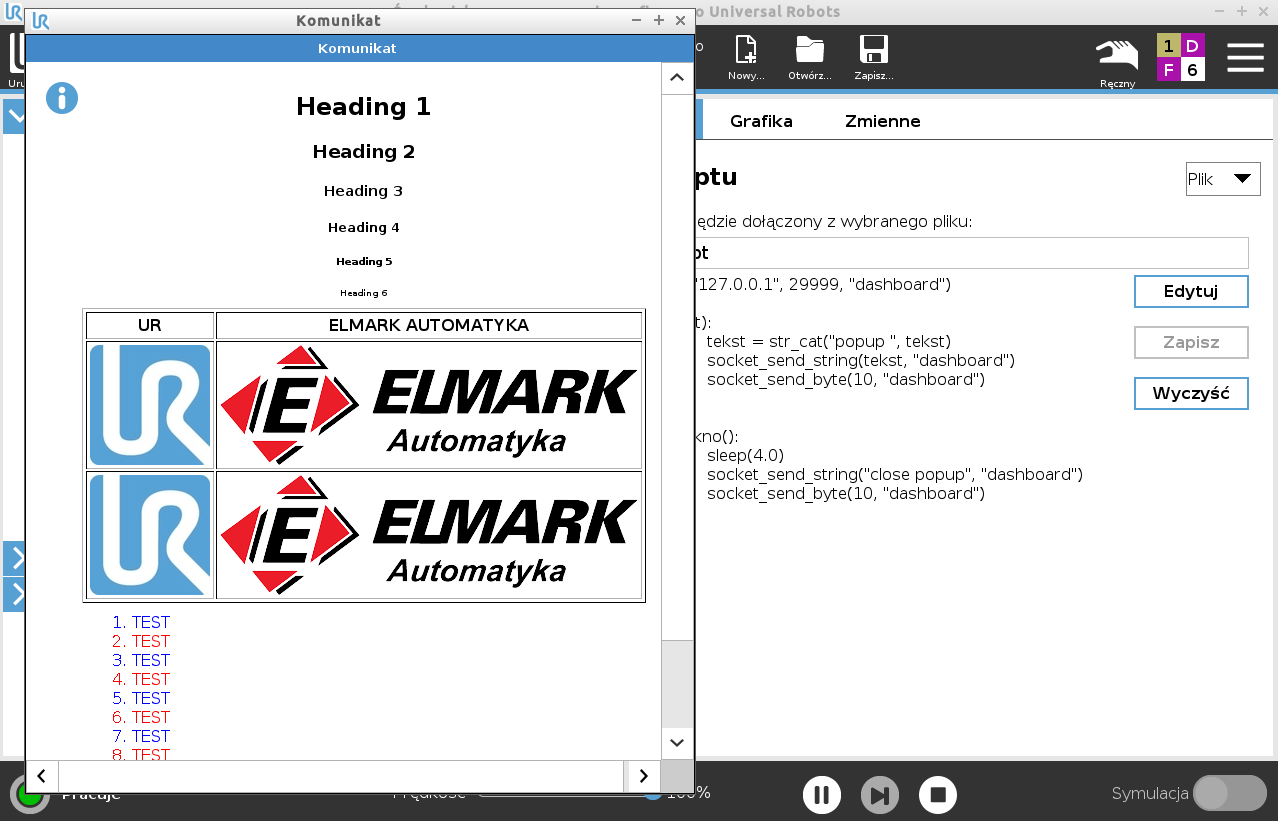Click the "Heading 6" text
The image size is (1278, 821).
click(x=364, y=293)
